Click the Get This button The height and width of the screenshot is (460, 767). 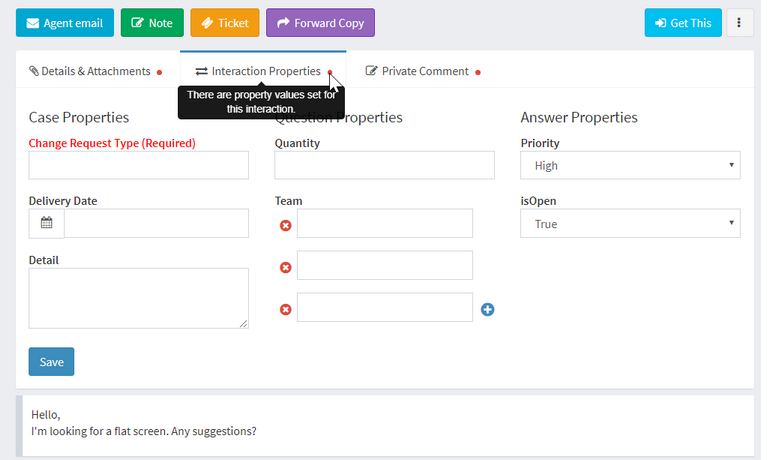[x=683, y=23]
